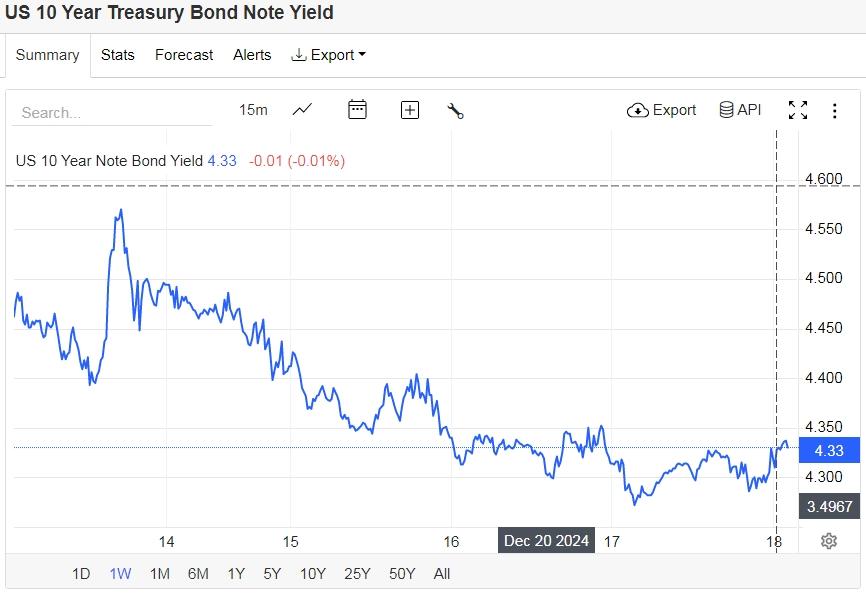The image size is (866, 595).
Task: Click the add comparison plus icon
Action: click(409, 110)
